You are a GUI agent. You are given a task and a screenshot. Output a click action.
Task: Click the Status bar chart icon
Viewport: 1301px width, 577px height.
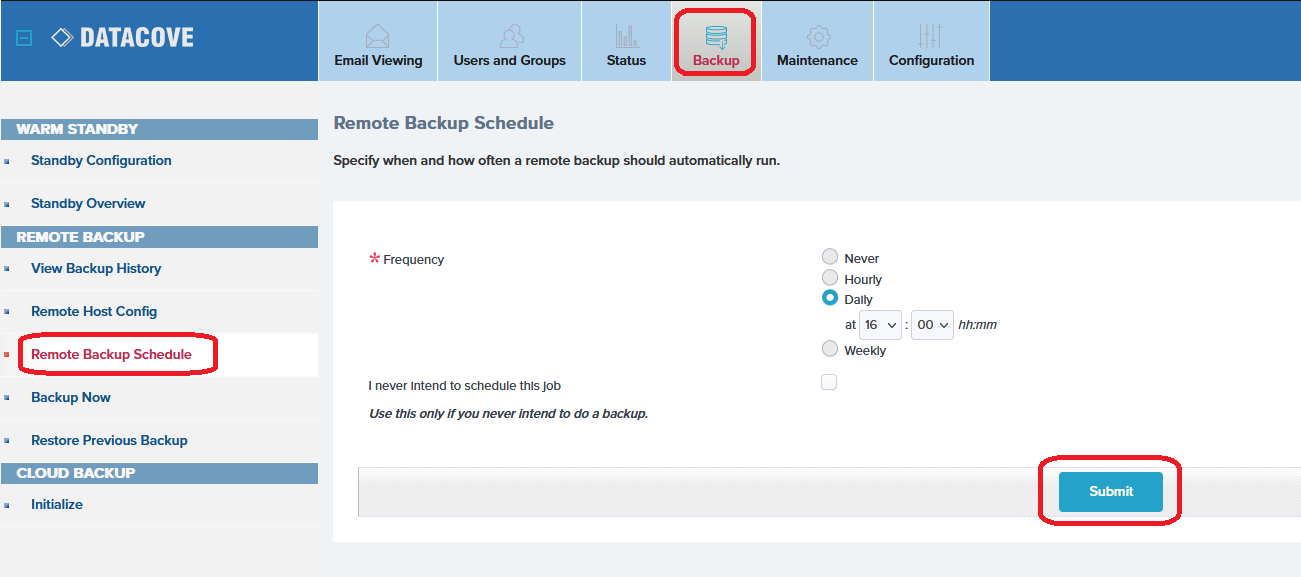click(x=627, y=37)
